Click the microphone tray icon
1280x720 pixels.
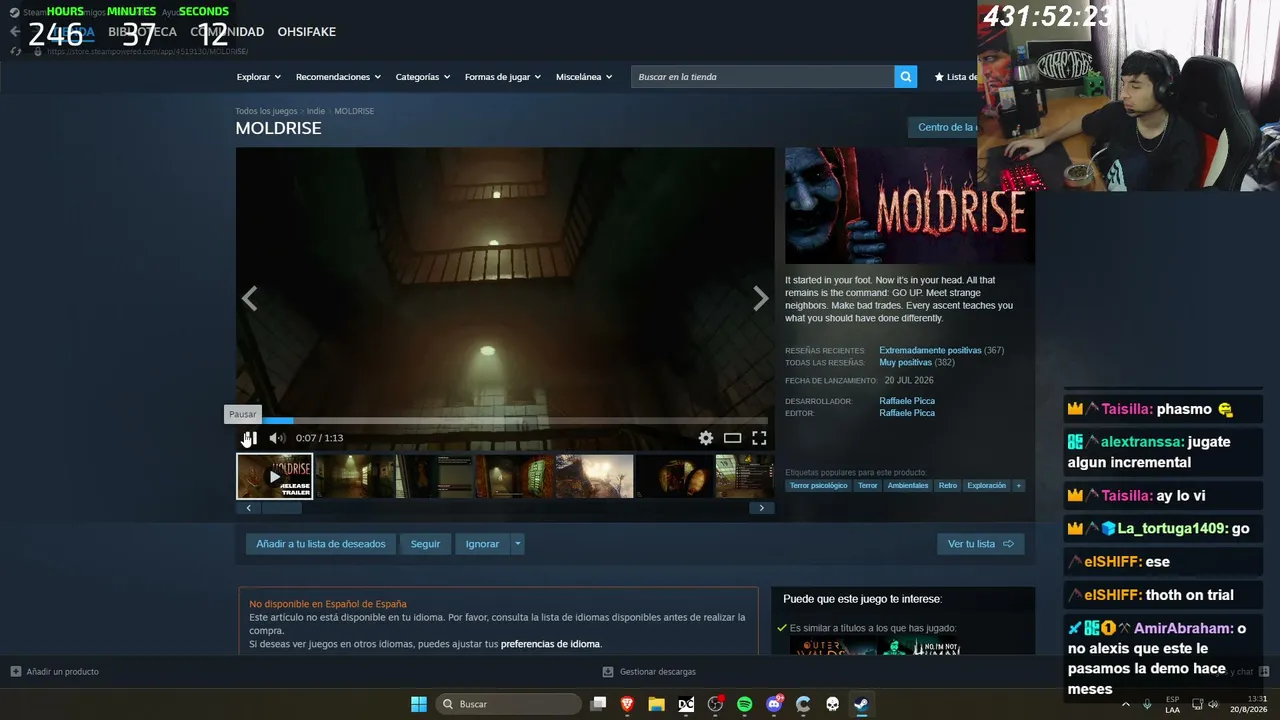(x=1147, y=704)
